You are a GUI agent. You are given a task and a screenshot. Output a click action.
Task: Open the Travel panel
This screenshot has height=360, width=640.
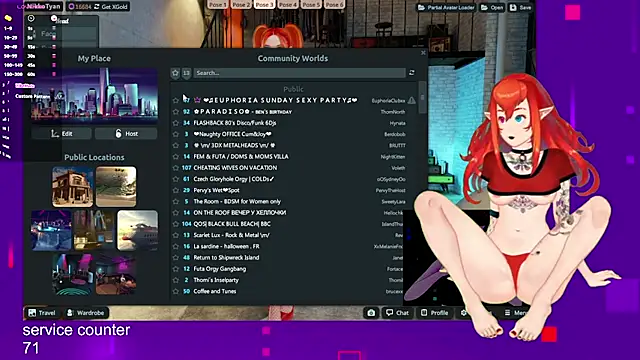(42, 313)
